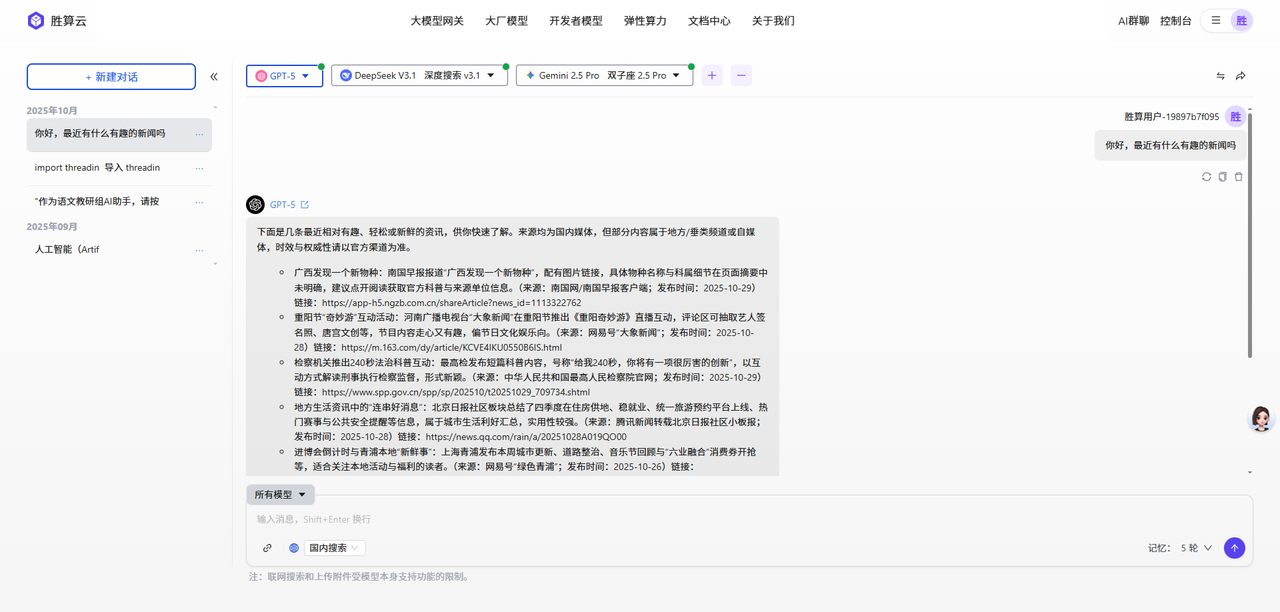1280x612 pixels.
Task: Click the globe web-search icon
Action: pos(294,548)
